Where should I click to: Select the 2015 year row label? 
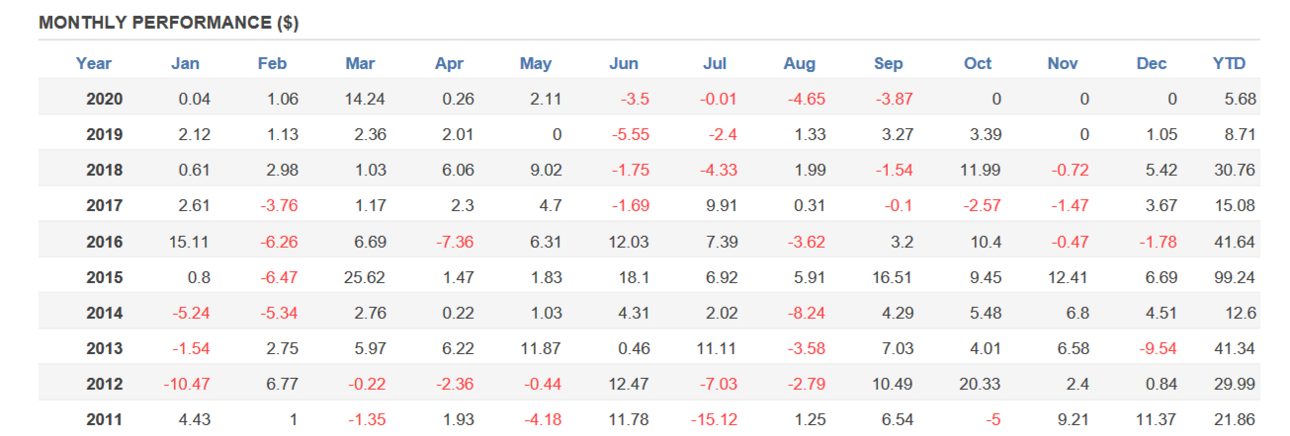point(104,277)
